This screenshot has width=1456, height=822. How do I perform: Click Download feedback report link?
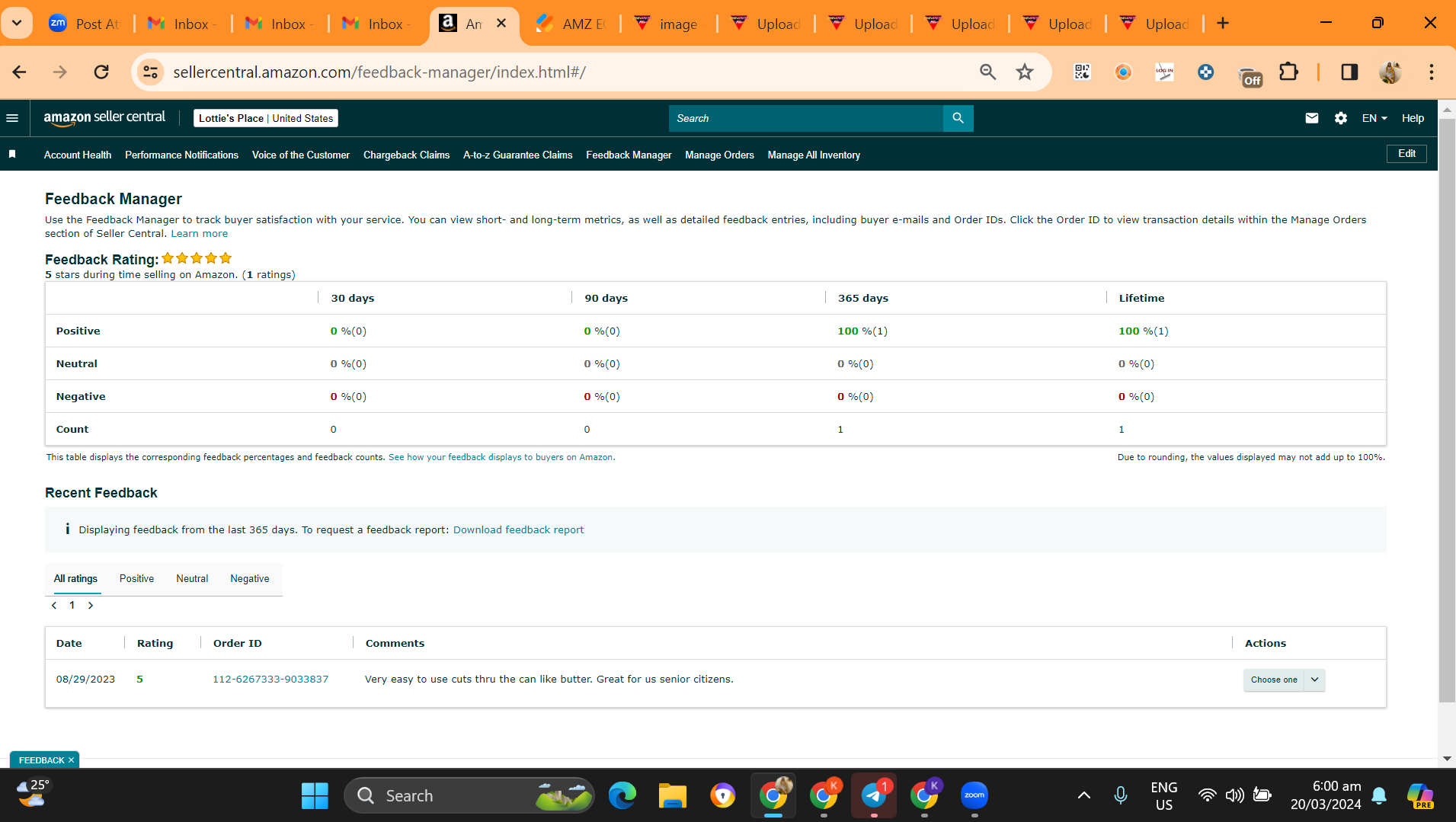[x=518, y=529]
